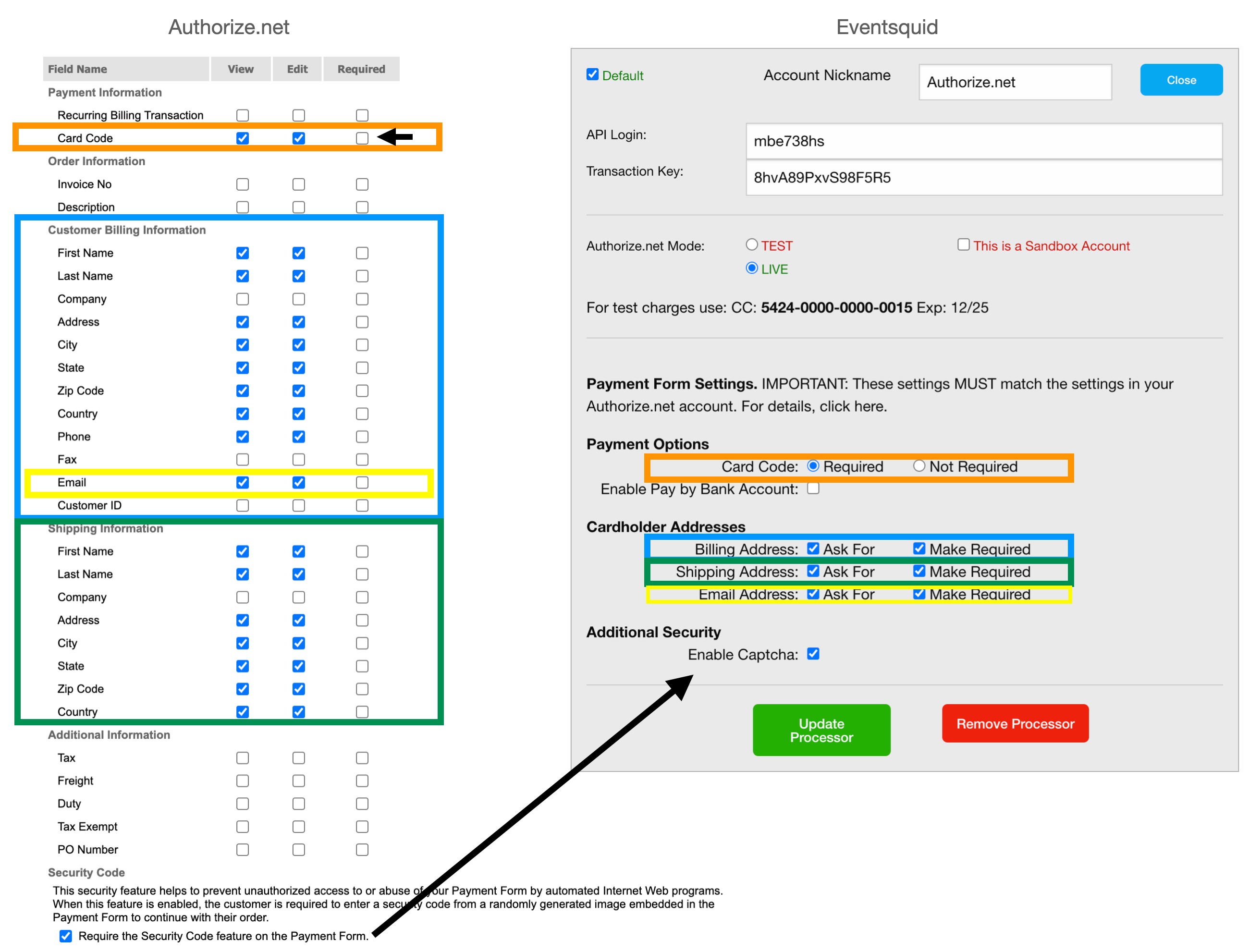Check Tax View checkbox
This screenshot has height=952, width=1249.
tap(242, 757)
